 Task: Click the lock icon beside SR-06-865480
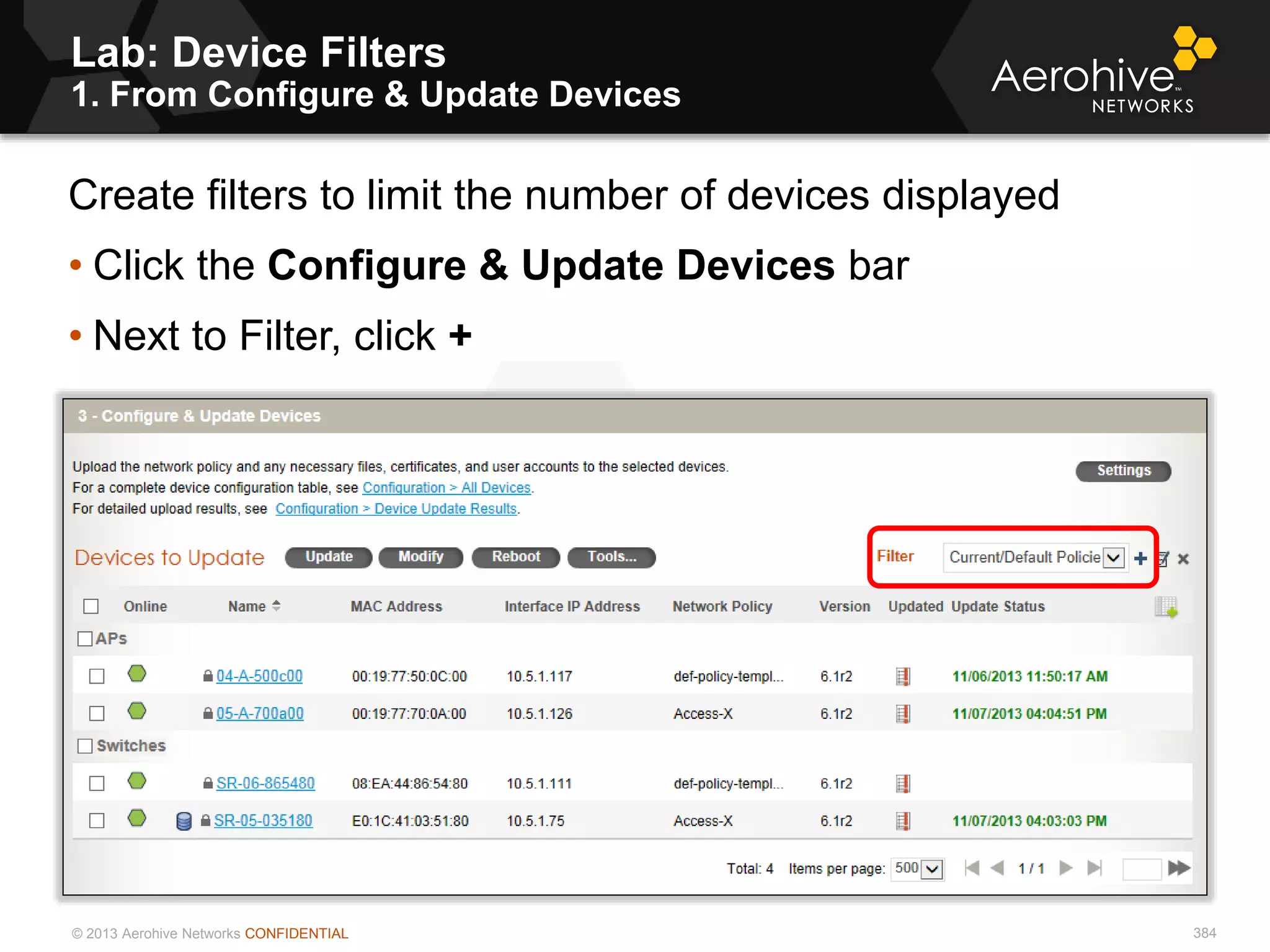208,783
